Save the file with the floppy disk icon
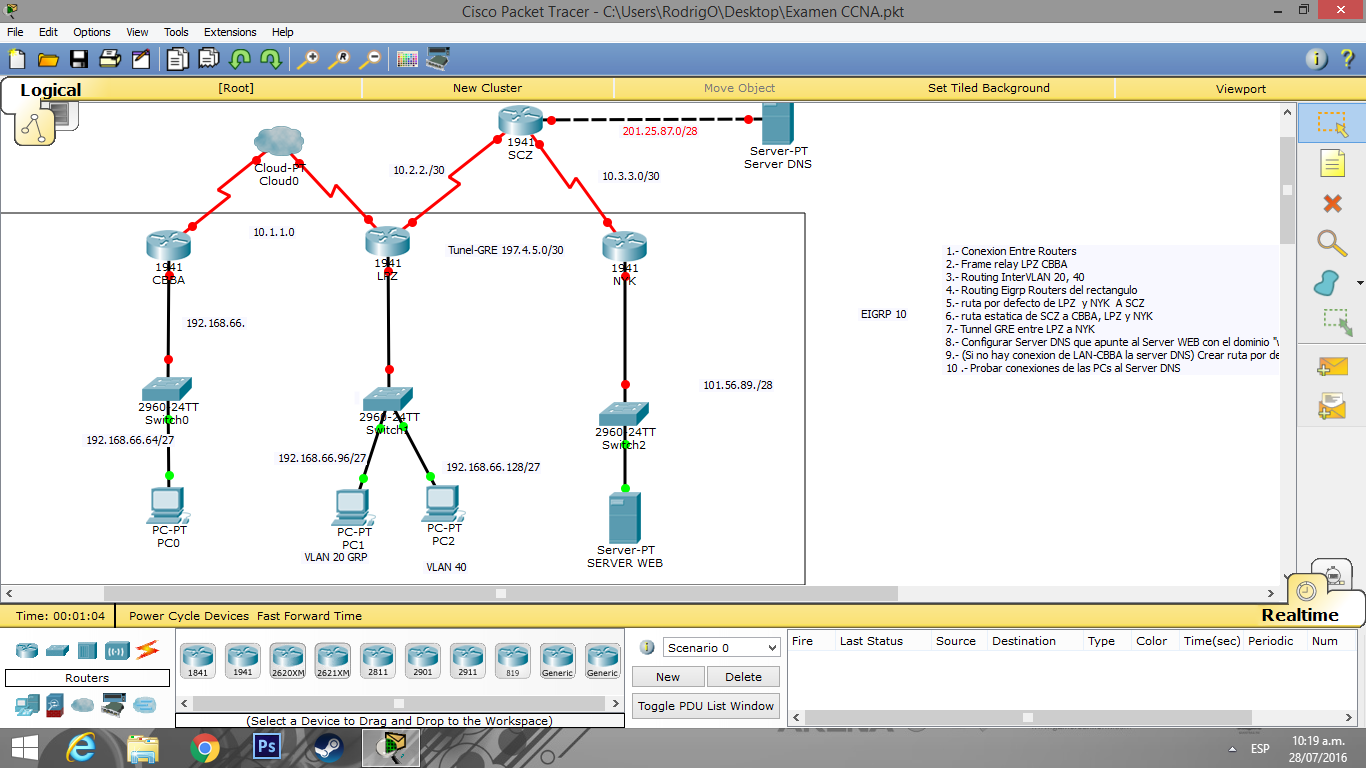The image size is (1366, 768). pos(79,59)
